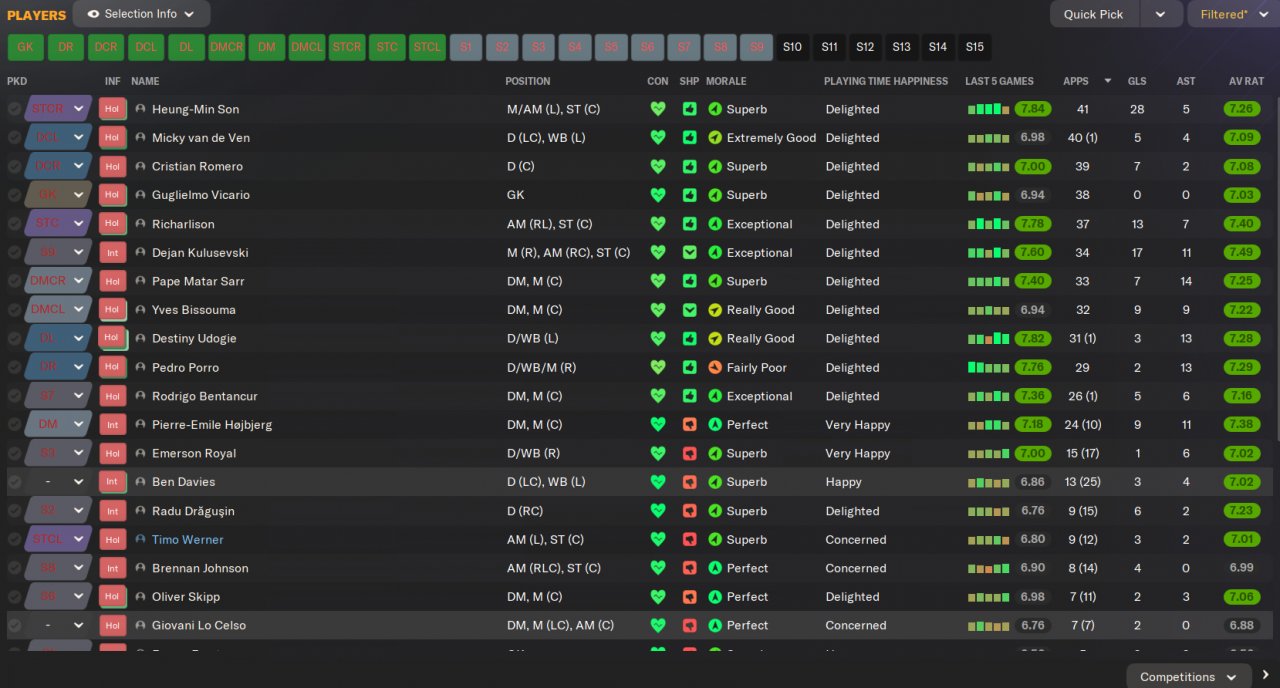This screenshot has width=1280, height=688.
Task: Click the heart condition icon for Emerson Royal
Action: (x=657, y=453)
